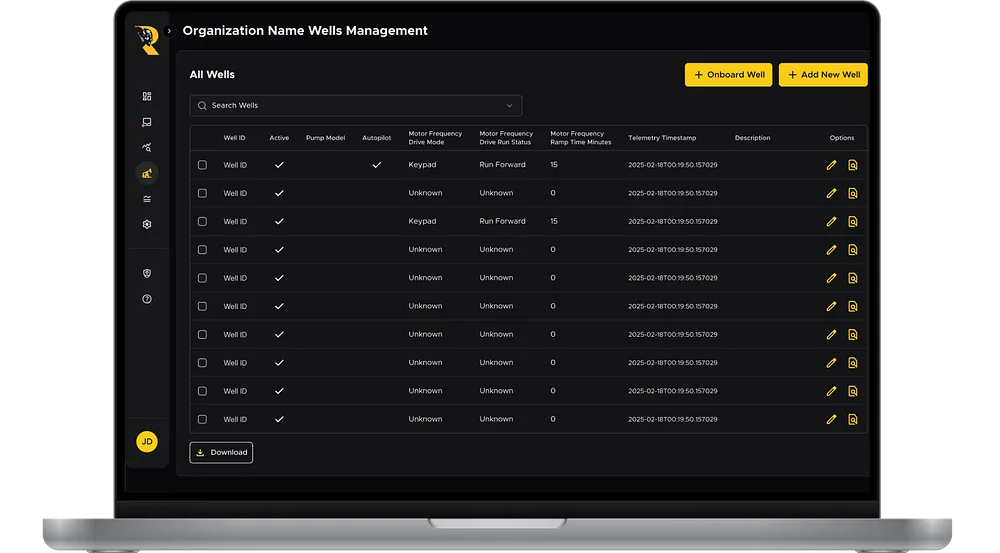
Task: View details of Keypad row lacking Autopilot
Action: click(853, 222)
